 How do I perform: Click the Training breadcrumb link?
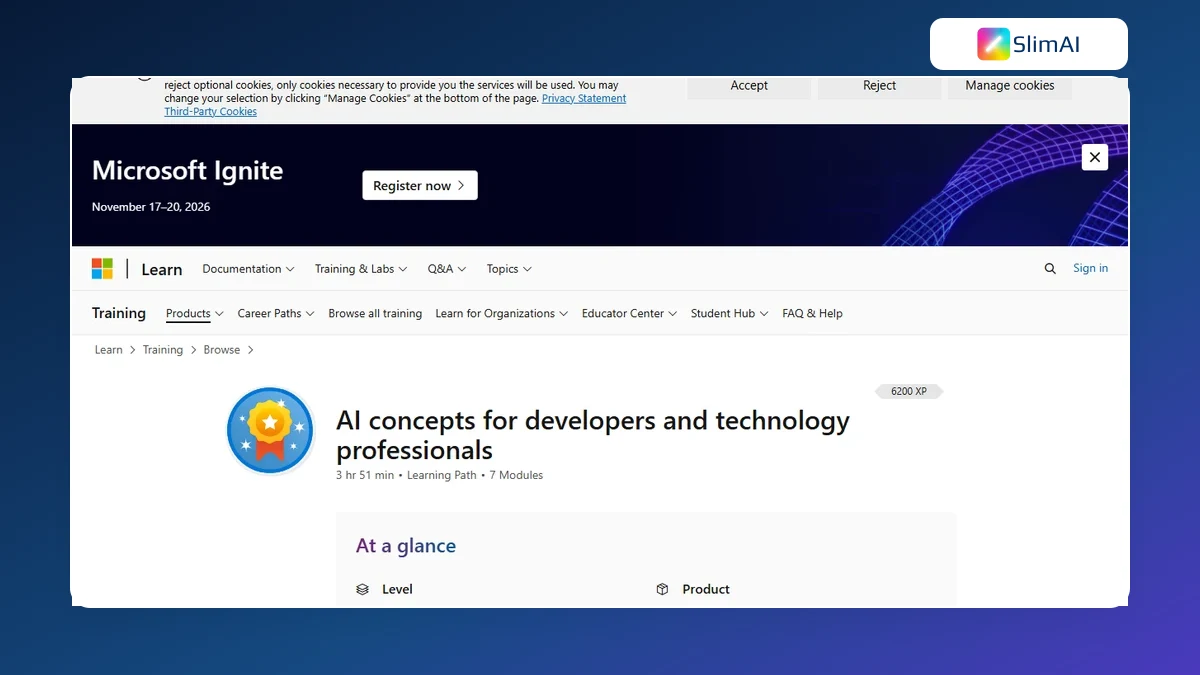[162, 350]
